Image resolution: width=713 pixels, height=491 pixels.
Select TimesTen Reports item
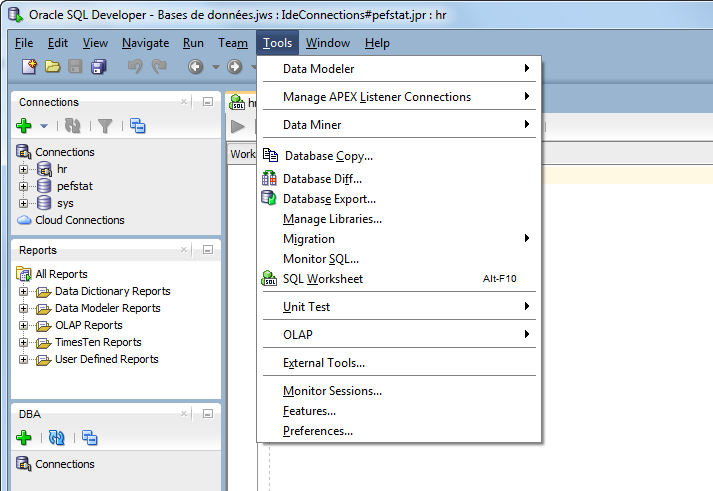point(98,342)
